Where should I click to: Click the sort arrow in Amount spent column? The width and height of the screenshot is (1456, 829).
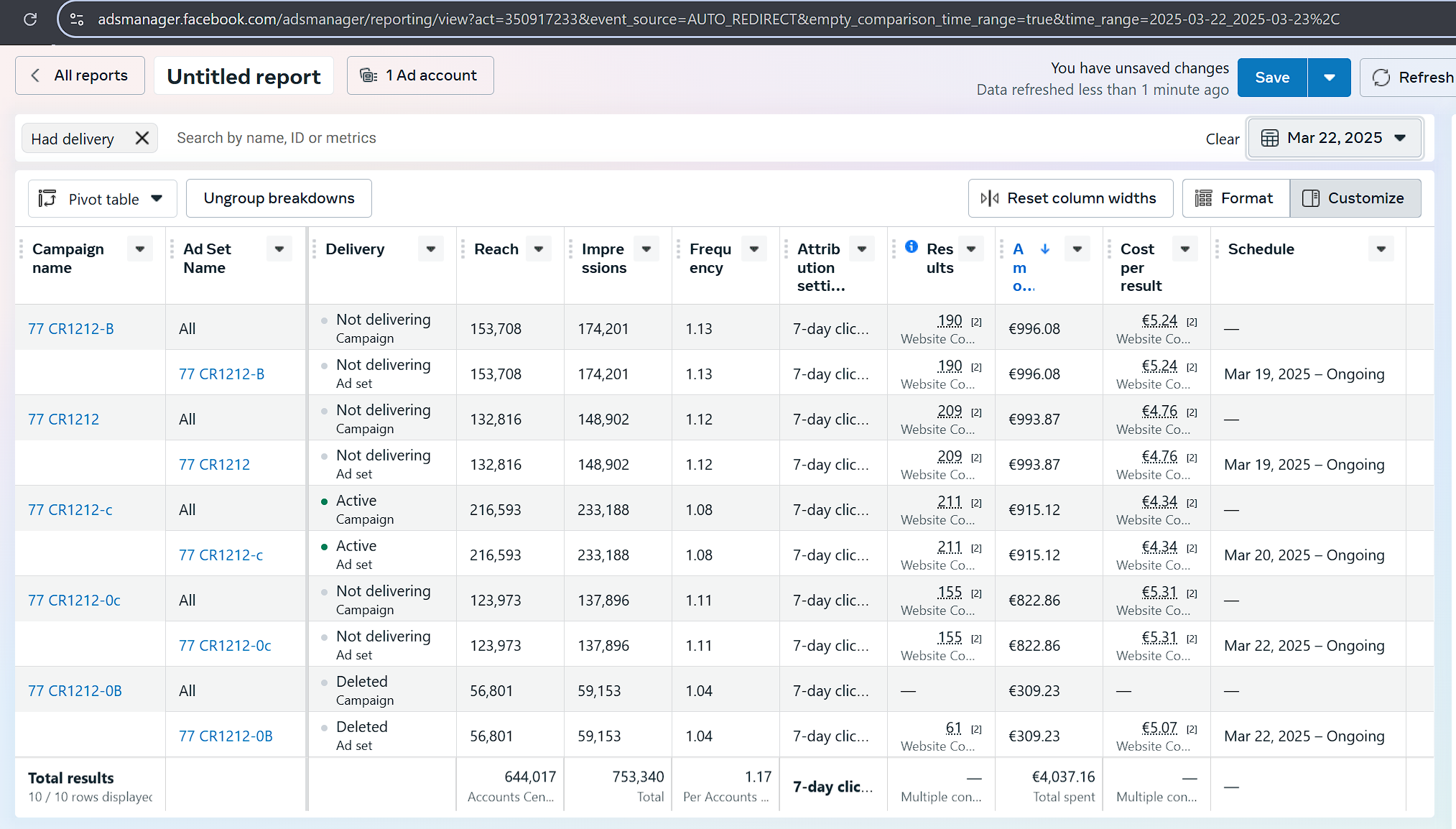(1045, 249)
